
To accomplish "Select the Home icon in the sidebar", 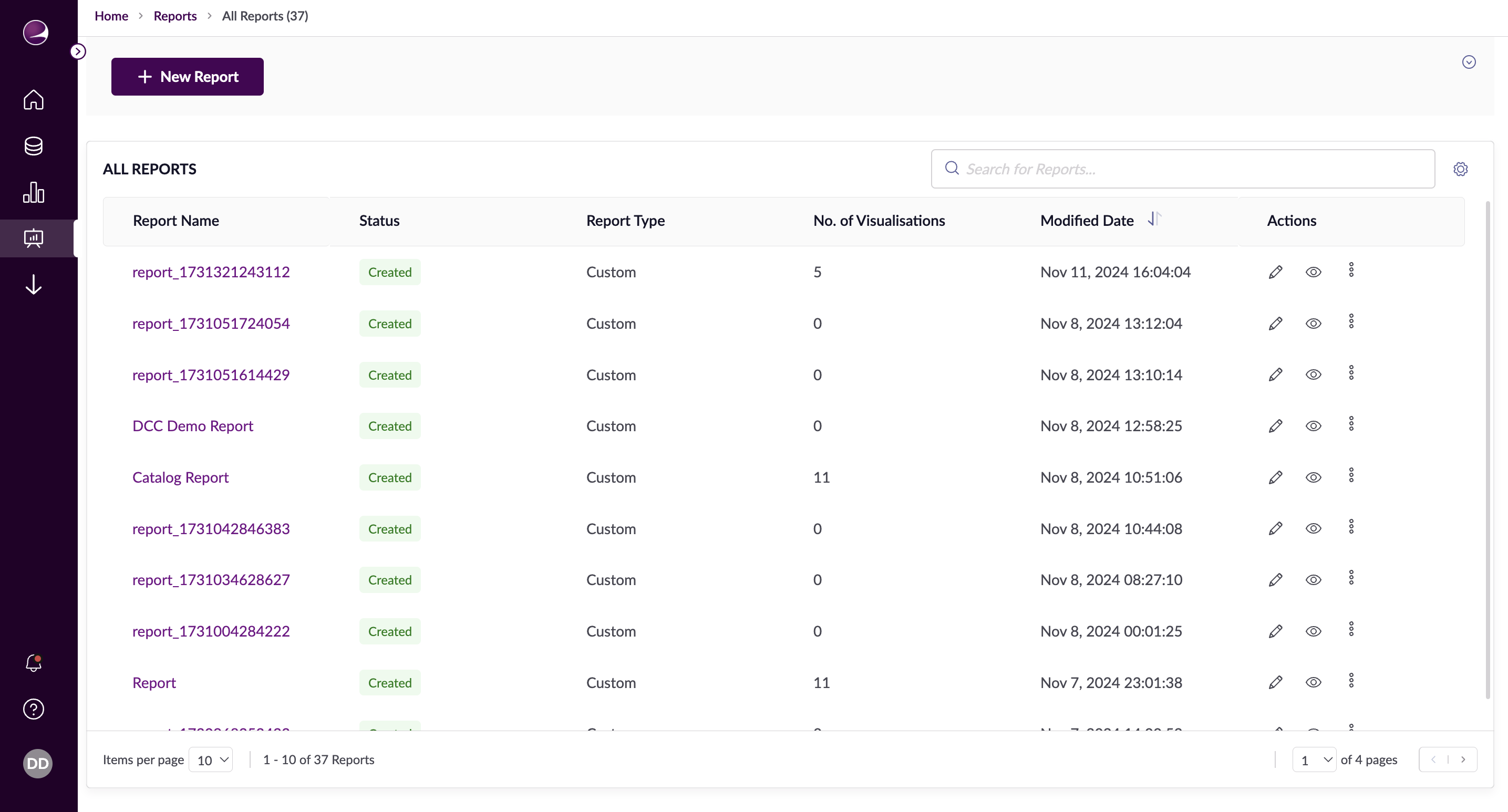I will click(x=34, y=100).
